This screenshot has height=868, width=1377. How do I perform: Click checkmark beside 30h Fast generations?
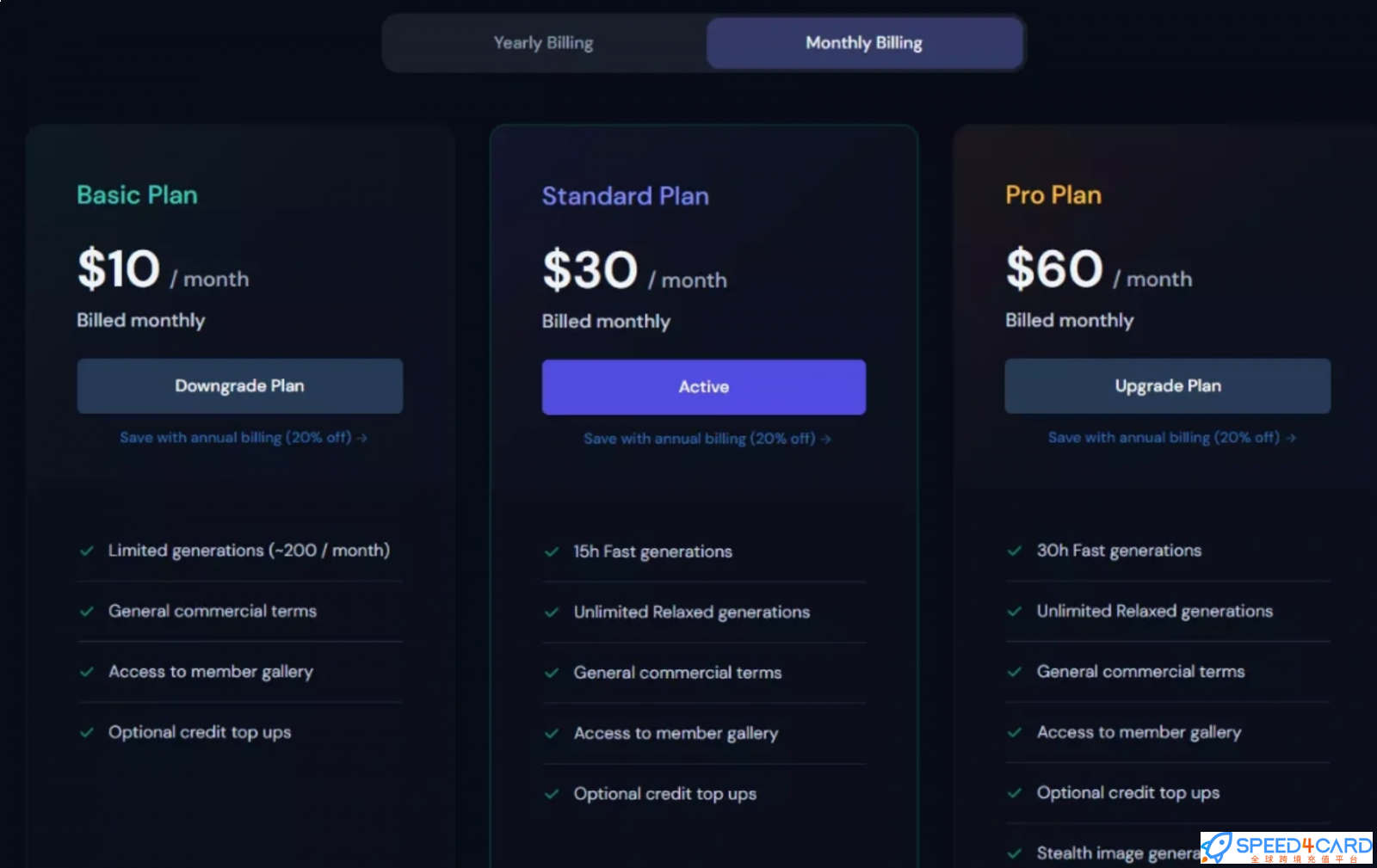[x=1015, y=551]
